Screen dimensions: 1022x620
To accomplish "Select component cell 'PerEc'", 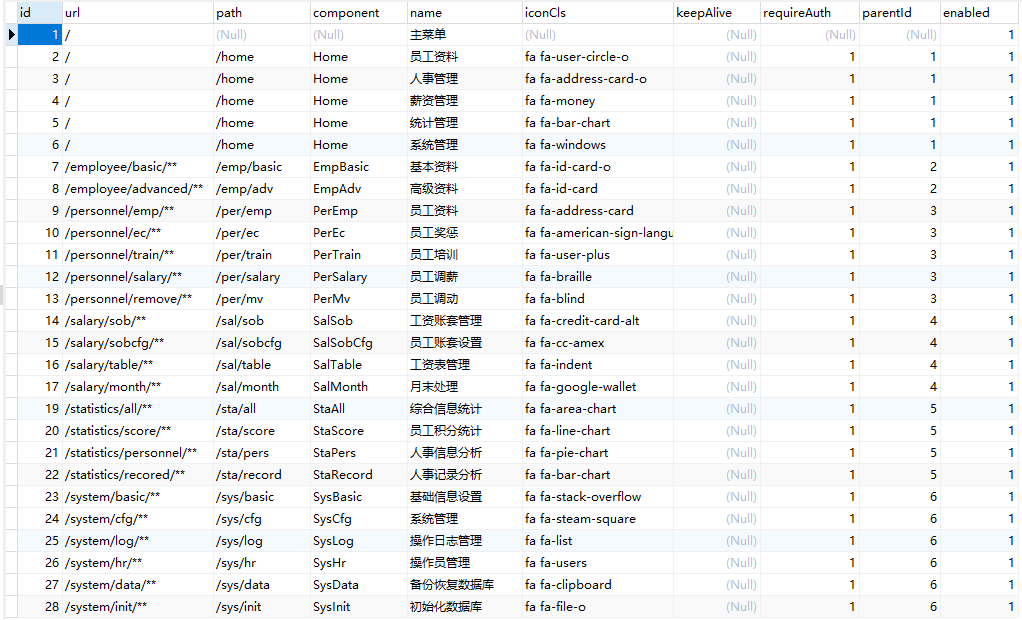I will click(x=358, y=233).
